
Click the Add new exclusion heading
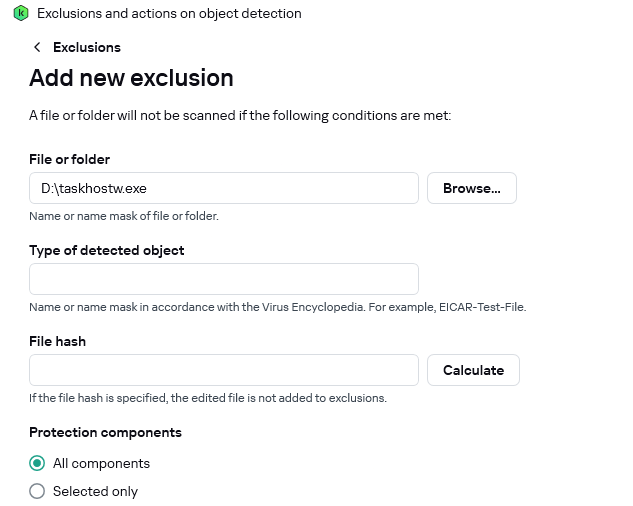(131, 78)
